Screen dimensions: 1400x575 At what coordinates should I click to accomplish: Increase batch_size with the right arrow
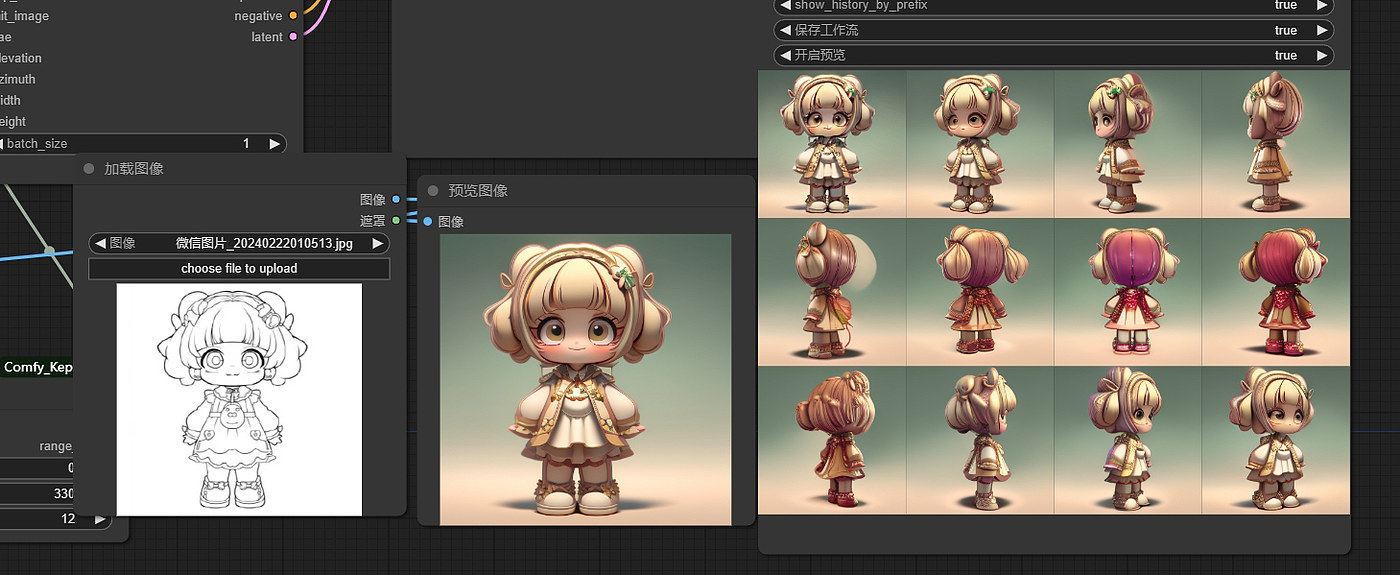point(274,144)
